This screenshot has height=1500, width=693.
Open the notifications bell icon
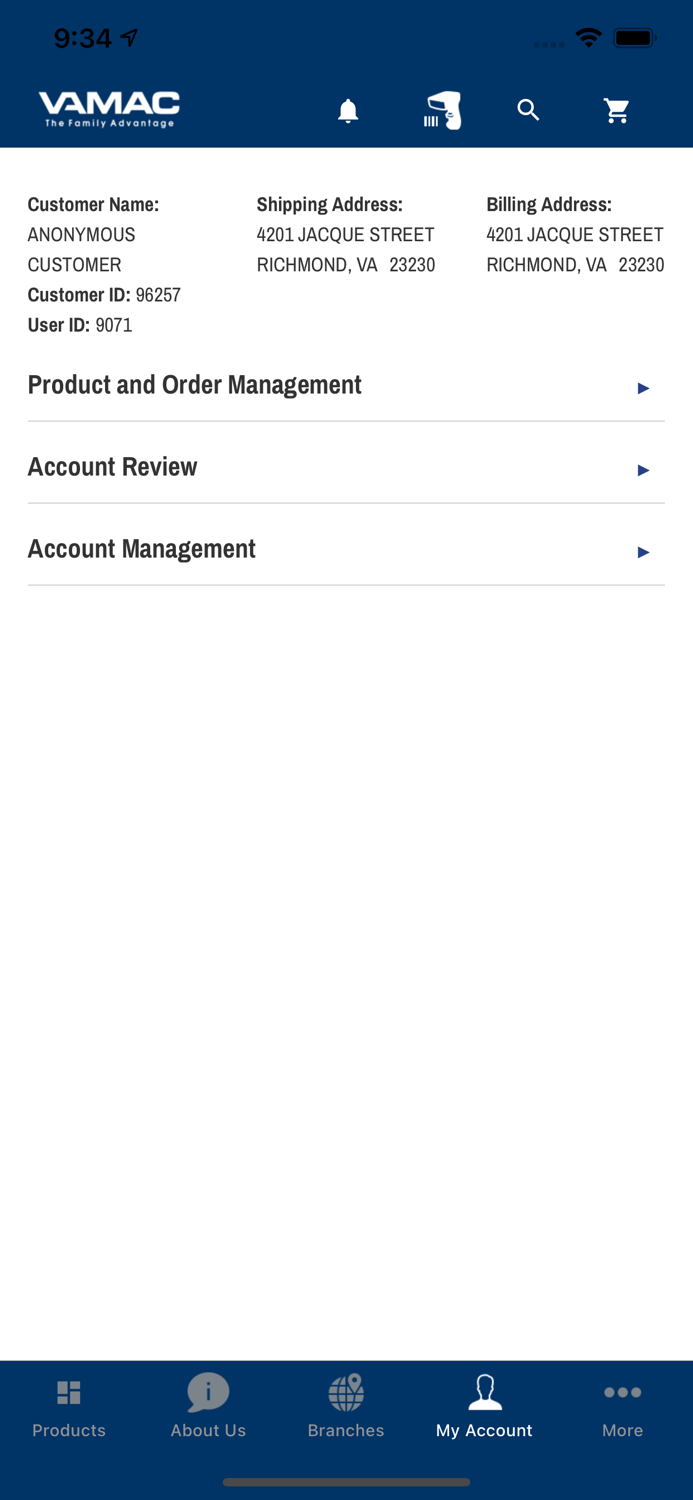click(348, 111)
